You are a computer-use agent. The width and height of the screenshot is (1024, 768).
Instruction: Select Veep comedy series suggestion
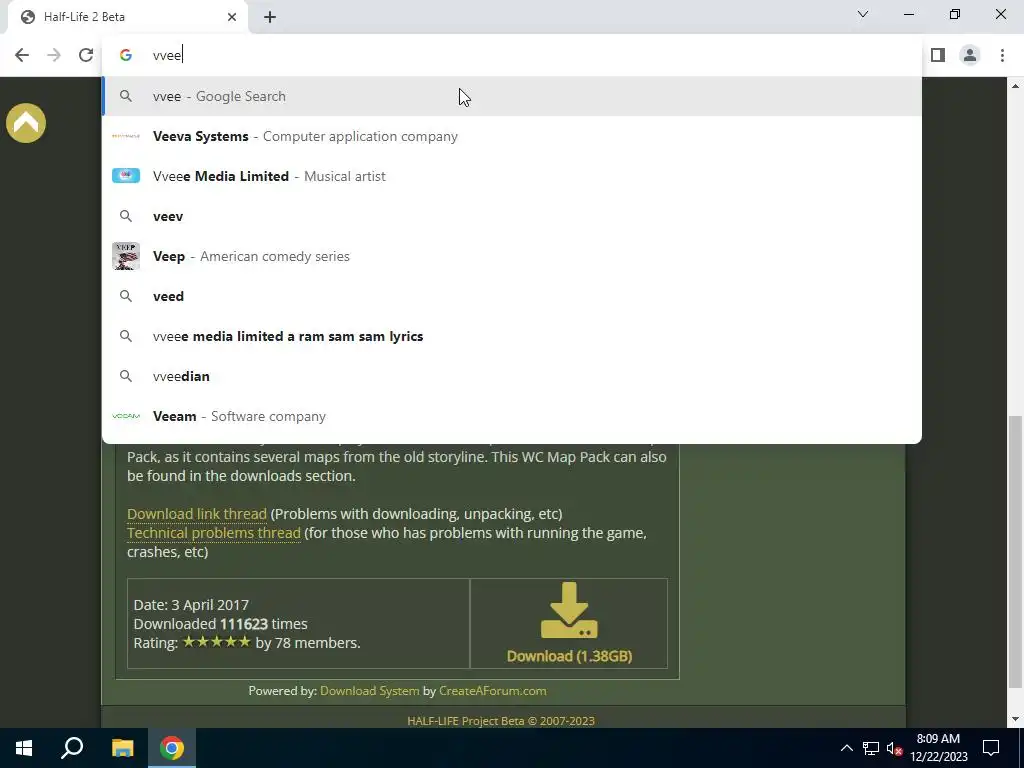[x=512, y=256]
